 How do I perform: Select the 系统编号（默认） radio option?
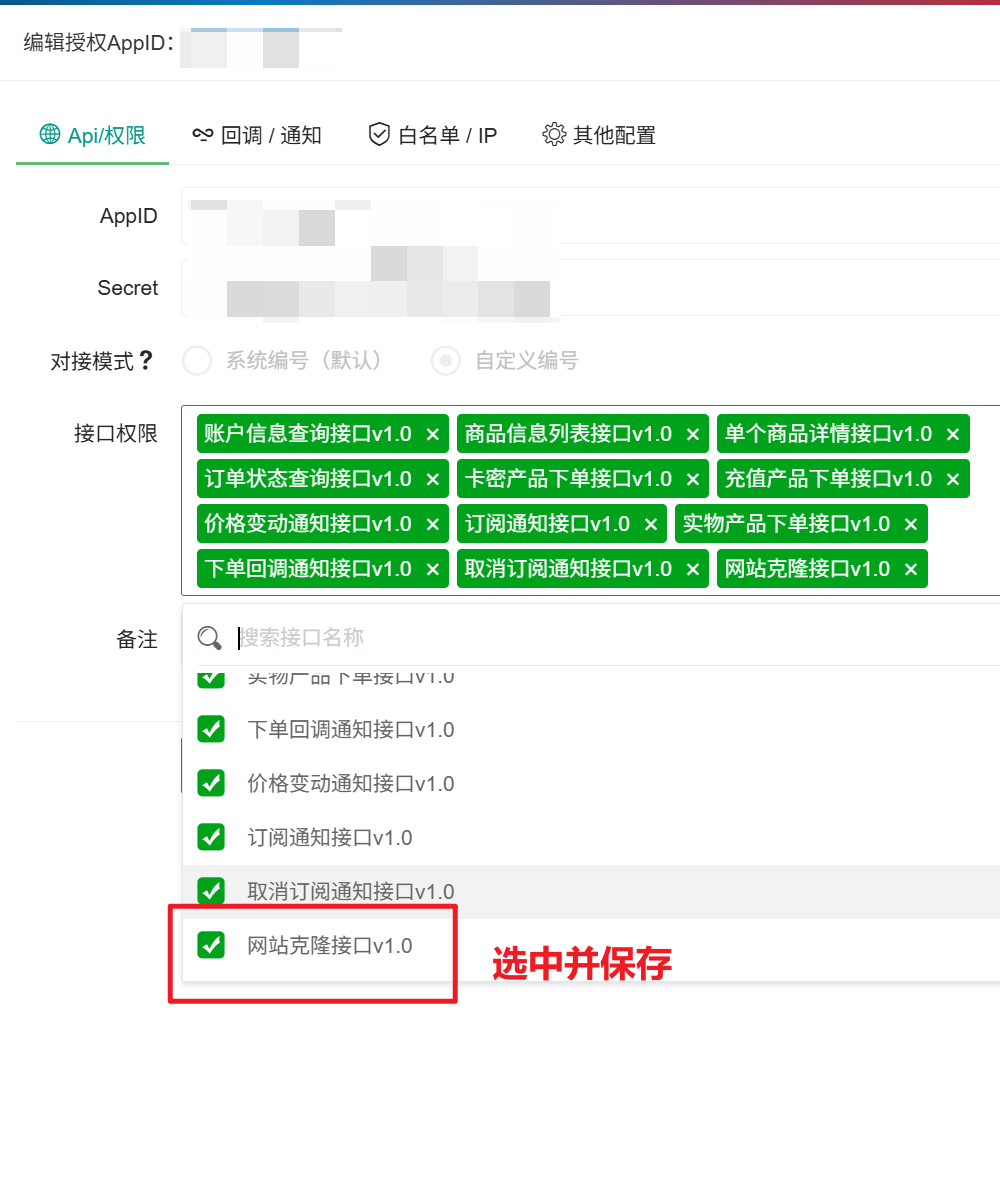[197, 361]
